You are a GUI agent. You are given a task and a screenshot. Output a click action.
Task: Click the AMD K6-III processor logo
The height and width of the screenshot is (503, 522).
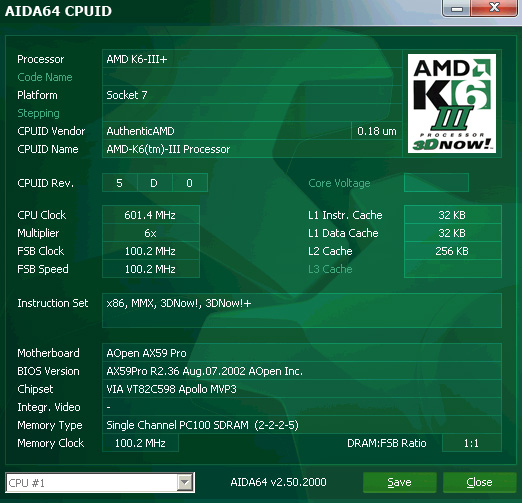click(452, 104)
